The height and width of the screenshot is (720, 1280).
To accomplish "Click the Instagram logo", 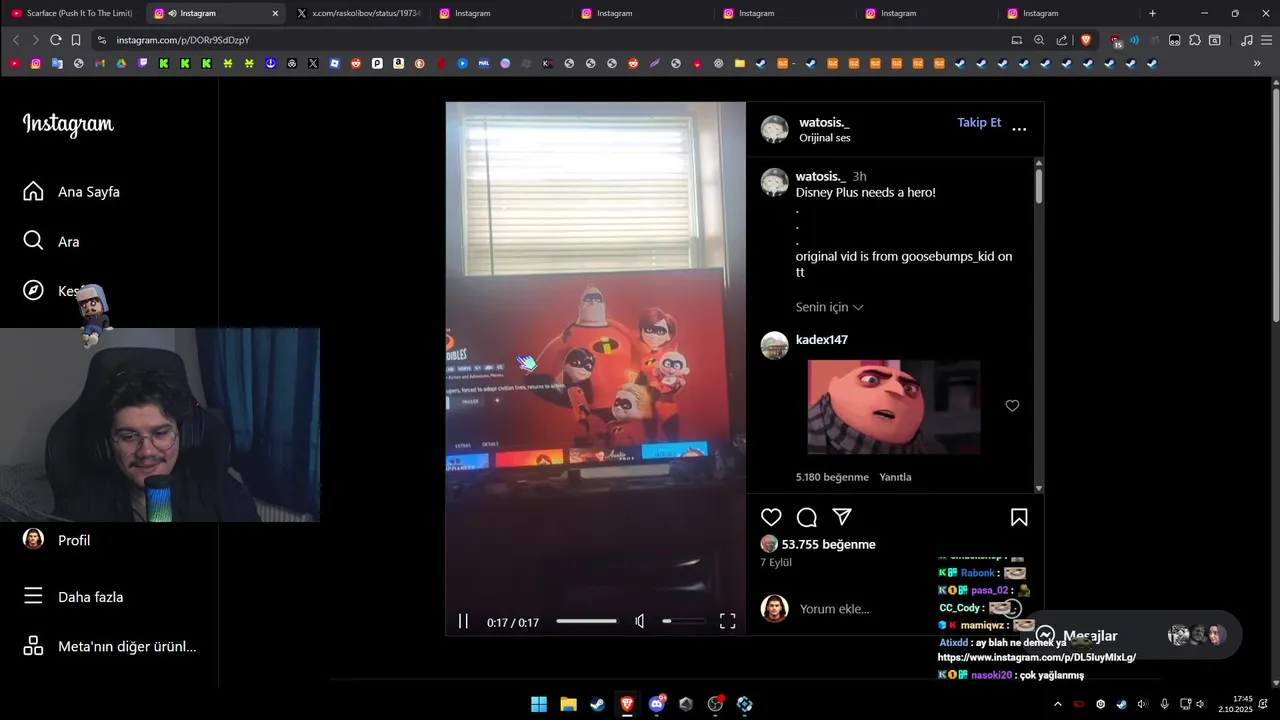I will [x=68, y=124].
